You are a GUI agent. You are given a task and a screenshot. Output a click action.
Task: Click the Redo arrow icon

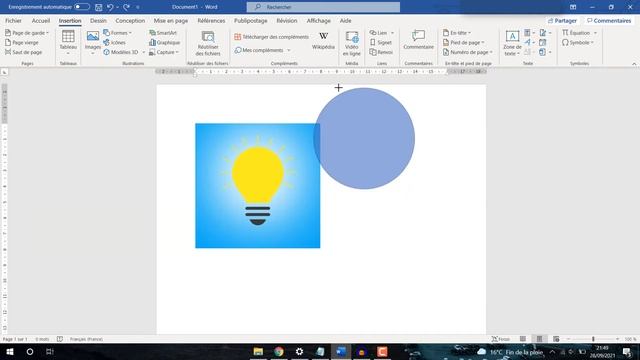[127, 7]
